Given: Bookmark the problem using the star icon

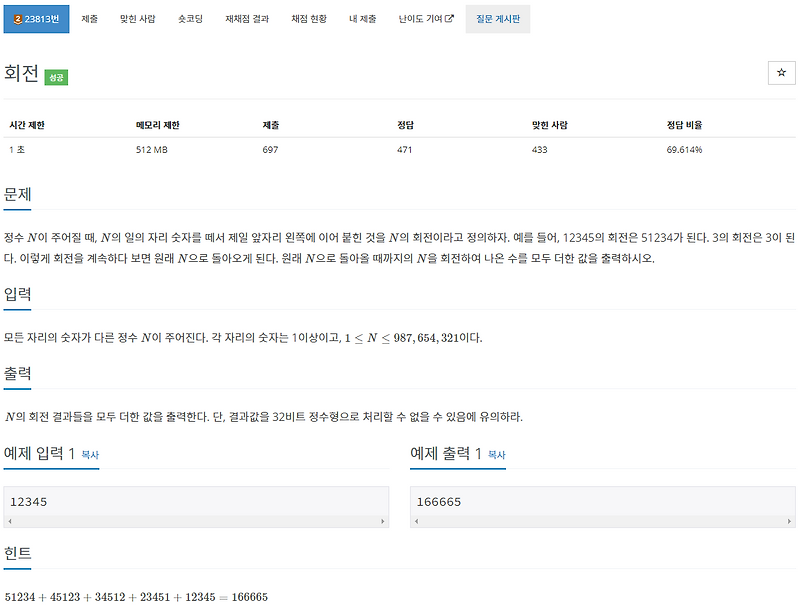Looking at the screenshot, I should (782, 73).
